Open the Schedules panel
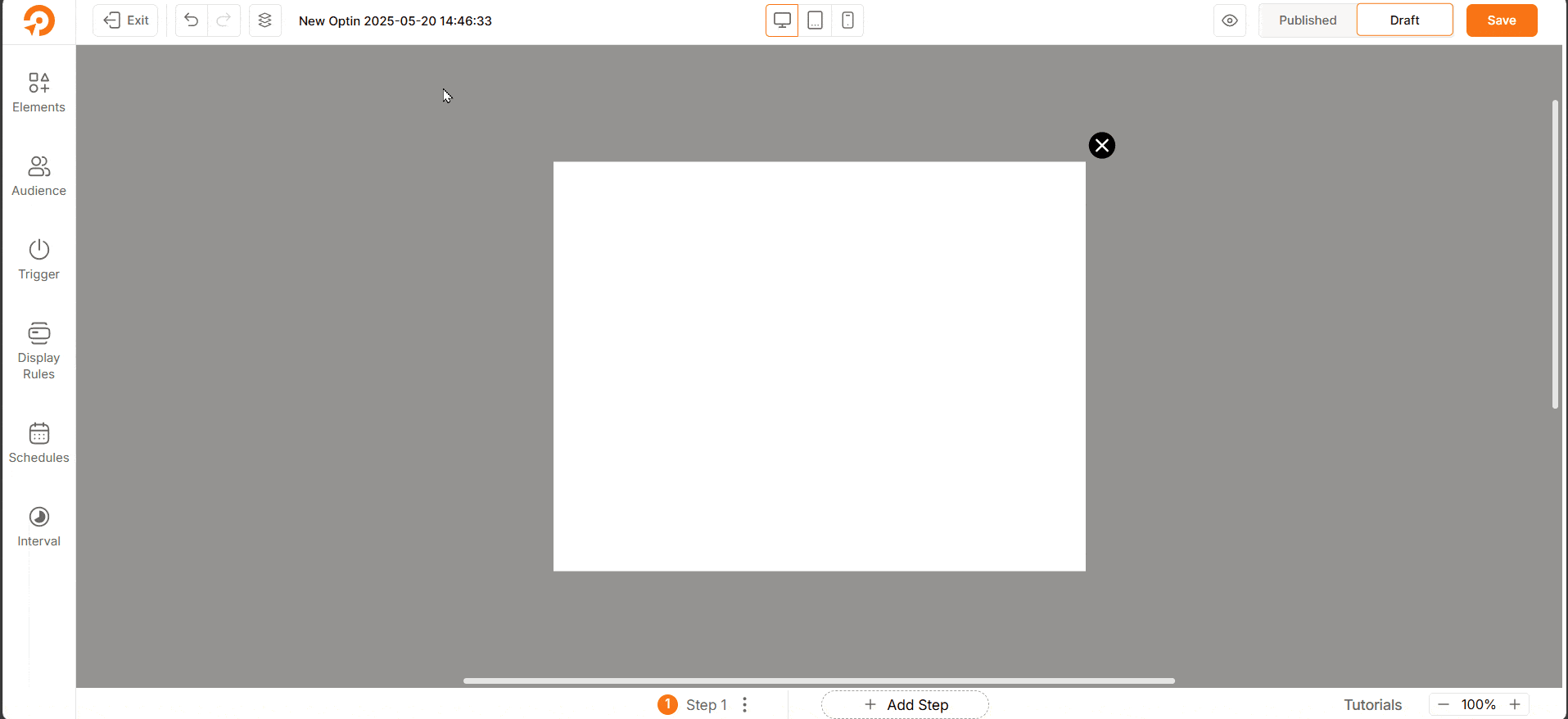This screenshot has width=1568, height=719. click(x=38, y=443)
